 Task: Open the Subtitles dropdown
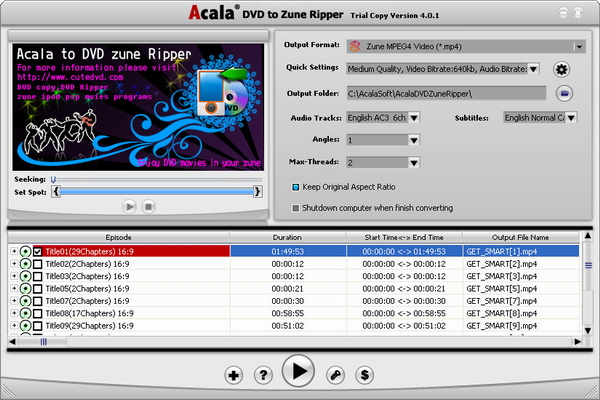pyautogui.click(x=571, y=118)
